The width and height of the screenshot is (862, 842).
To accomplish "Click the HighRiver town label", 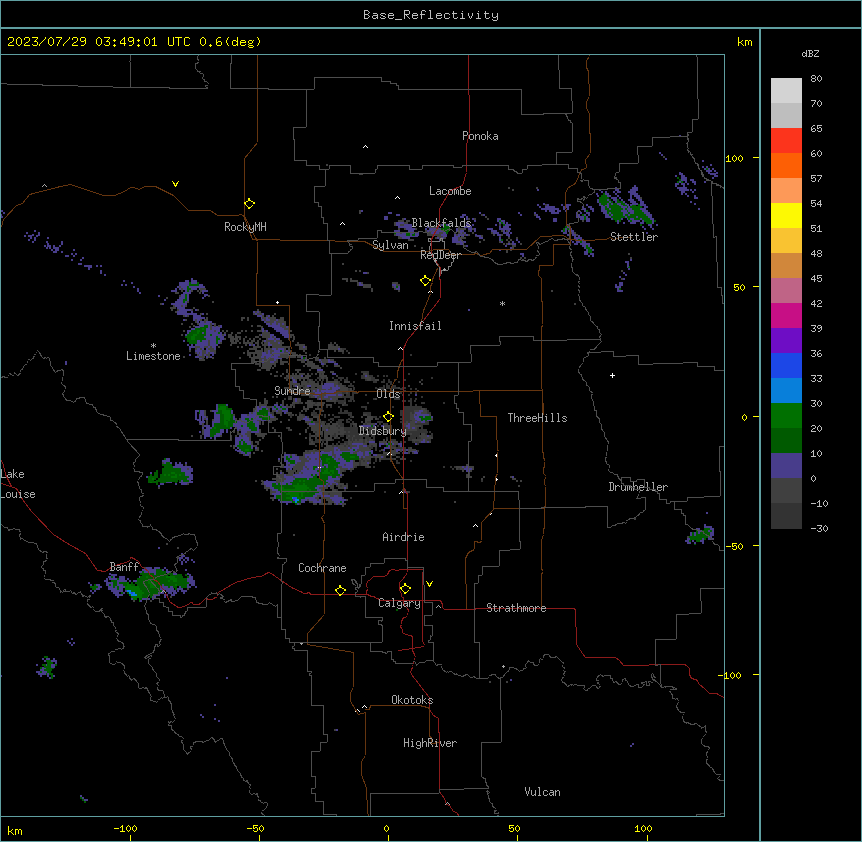I will tap(430, 743).
